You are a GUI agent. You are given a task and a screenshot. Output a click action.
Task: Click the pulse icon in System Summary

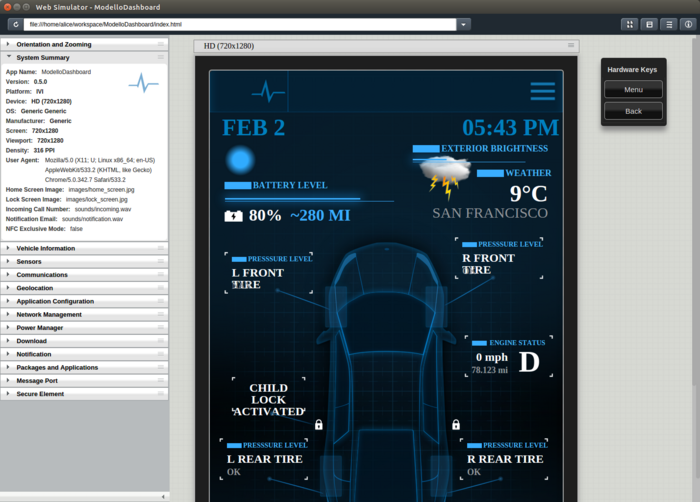click(144, 83)
